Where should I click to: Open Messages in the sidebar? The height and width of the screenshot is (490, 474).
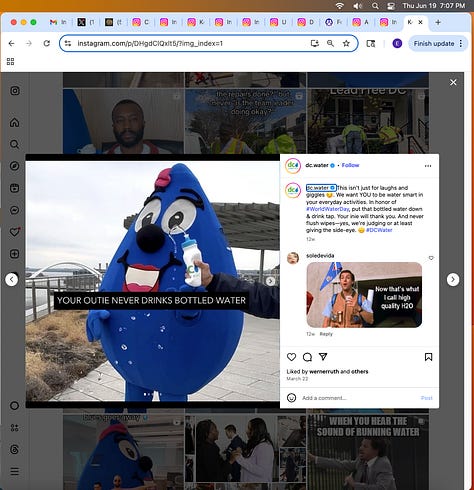[14, 210]
